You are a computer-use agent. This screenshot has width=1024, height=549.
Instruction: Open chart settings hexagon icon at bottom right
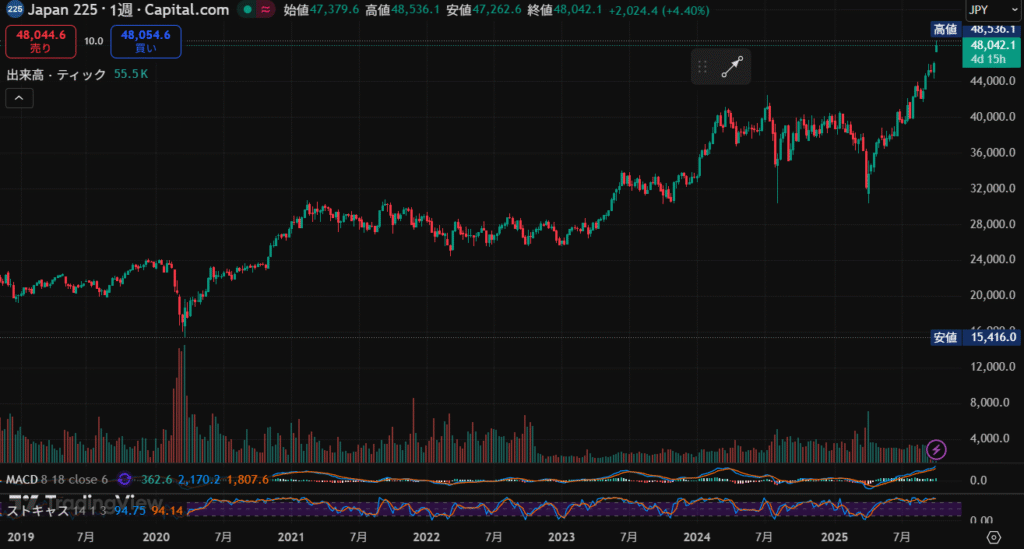1007,538
